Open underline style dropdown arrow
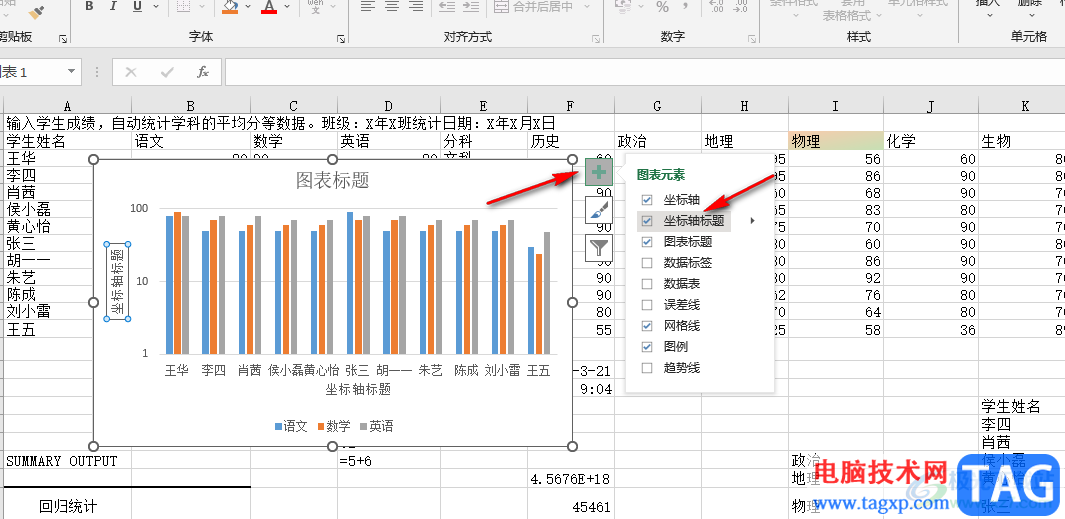 click(156, 7)
